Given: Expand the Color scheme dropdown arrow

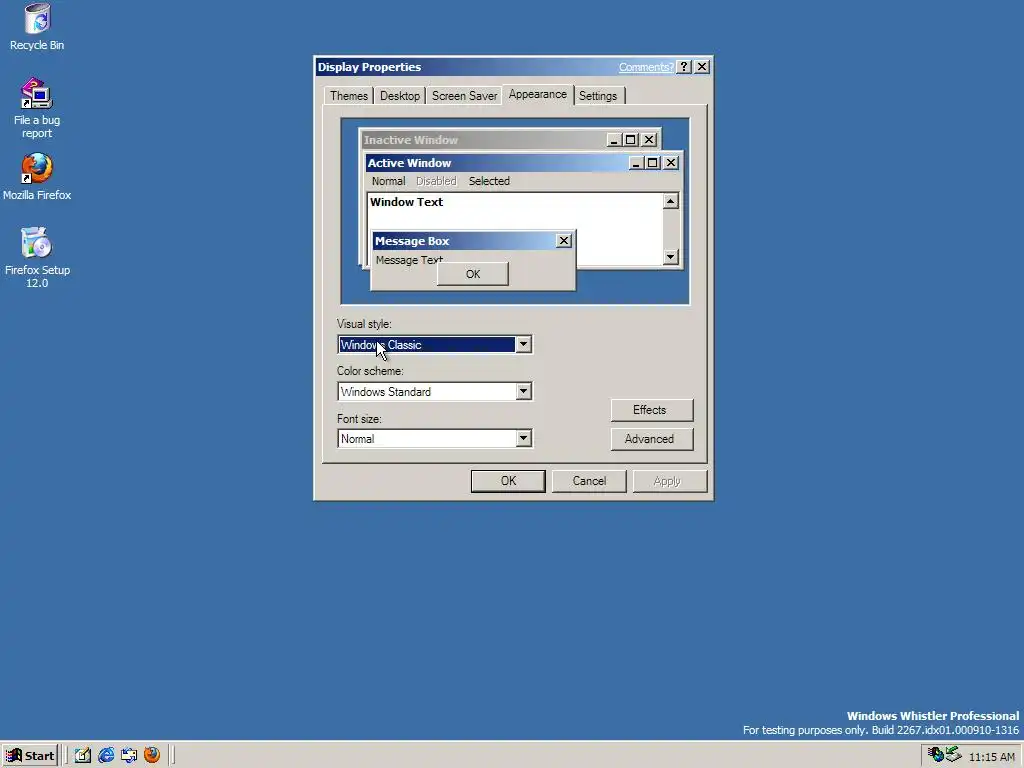Looking at the screenshot, I should point(523,392).
